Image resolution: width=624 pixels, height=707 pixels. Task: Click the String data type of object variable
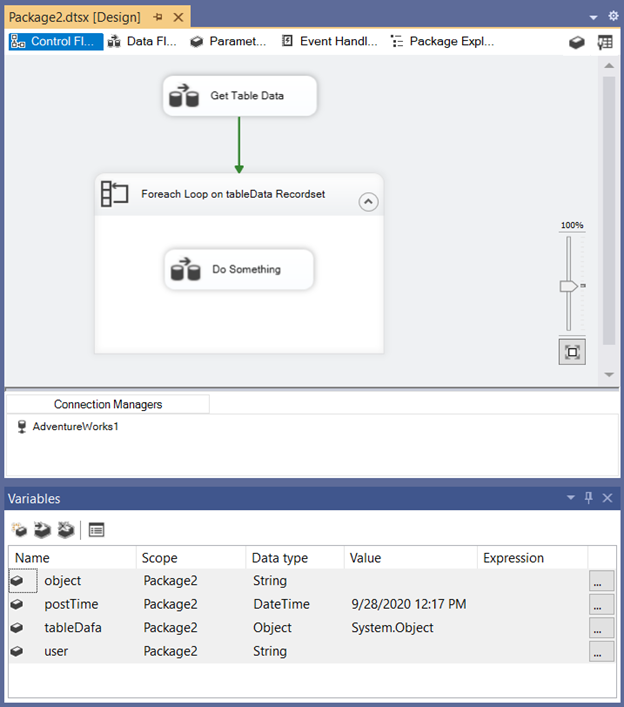[x=270, y=581]
